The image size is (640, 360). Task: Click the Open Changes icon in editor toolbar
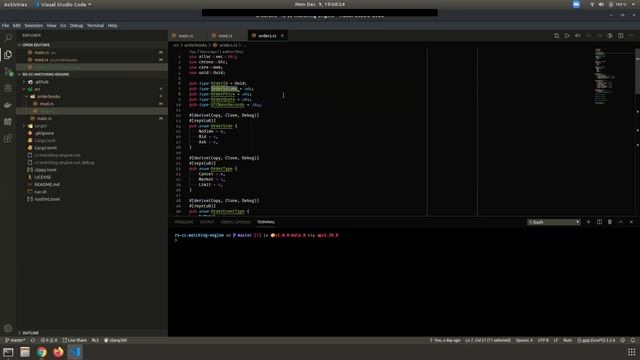point(556,36)
